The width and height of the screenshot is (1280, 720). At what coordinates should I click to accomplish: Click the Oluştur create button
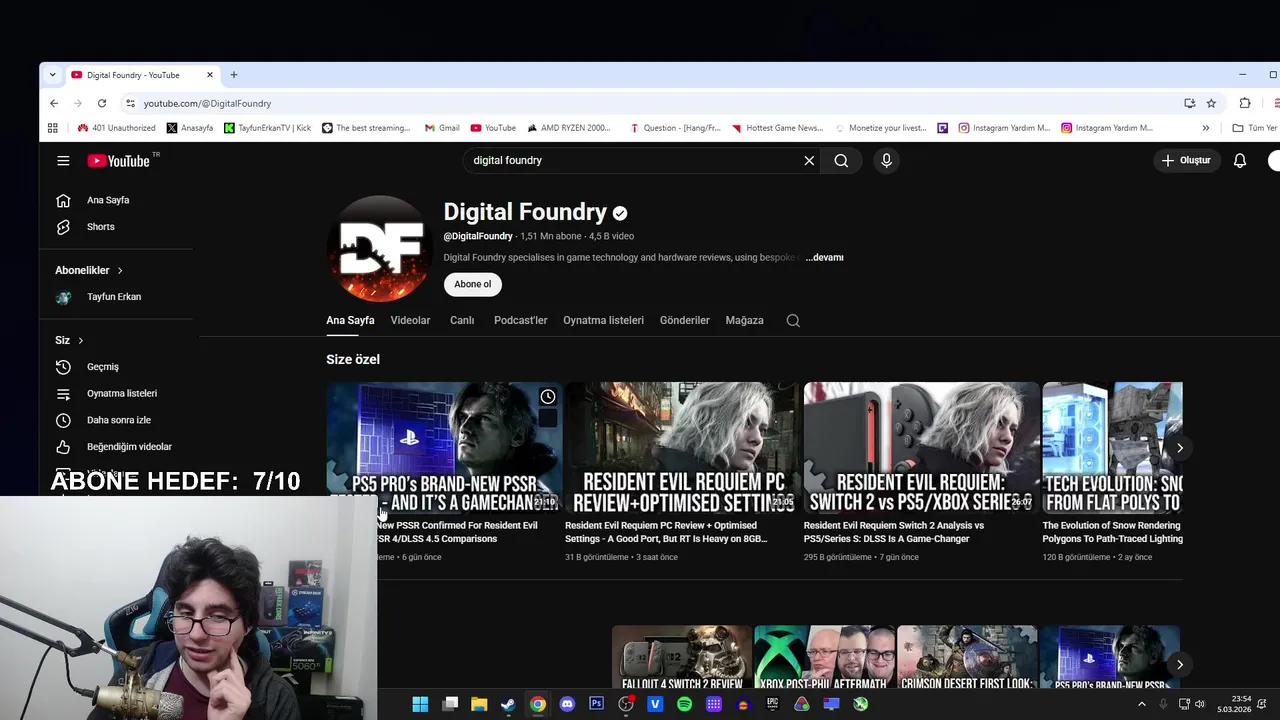point(1187,160)
